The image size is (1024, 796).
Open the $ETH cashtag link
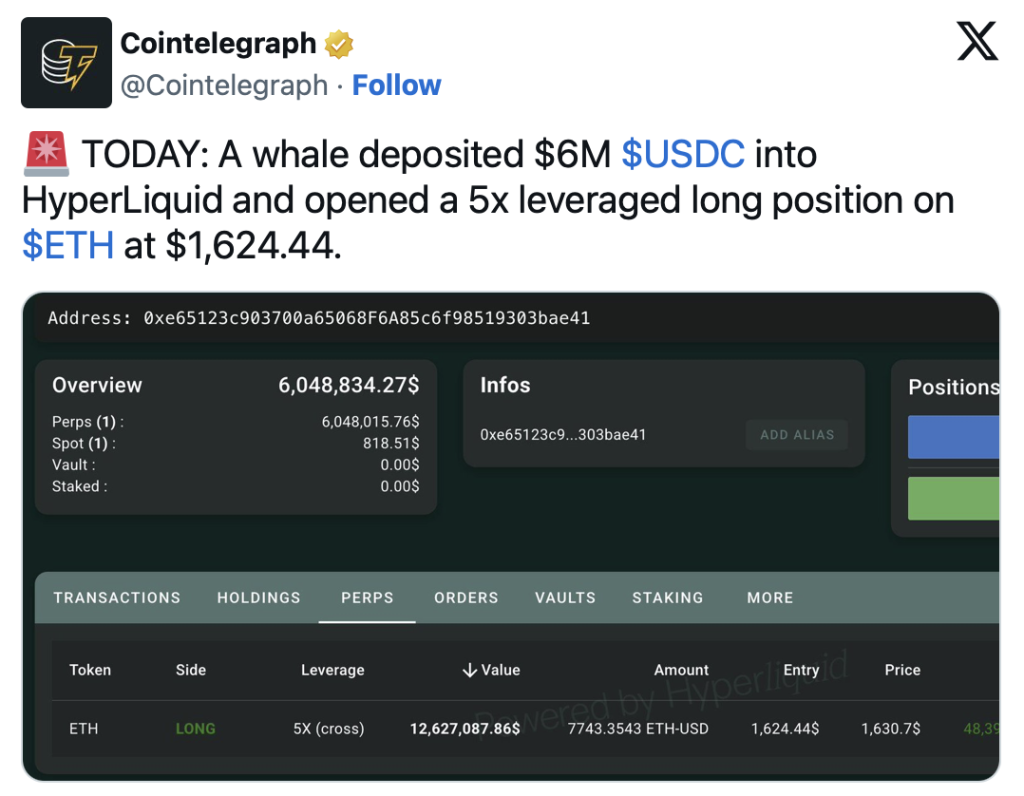[68, 246]
